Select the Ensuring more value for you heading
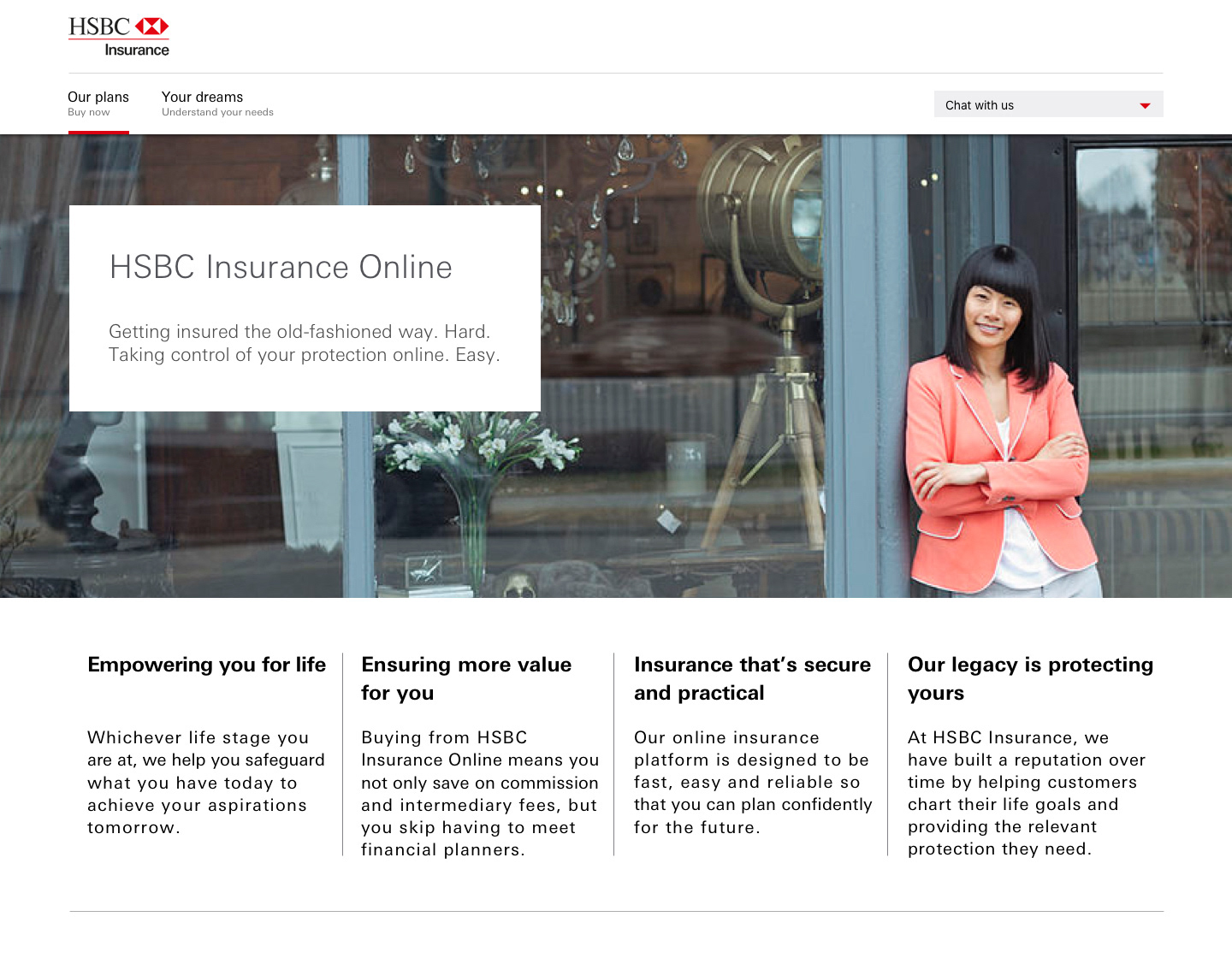The width and height of the screenshot is (1232, 964). [466, 678]
